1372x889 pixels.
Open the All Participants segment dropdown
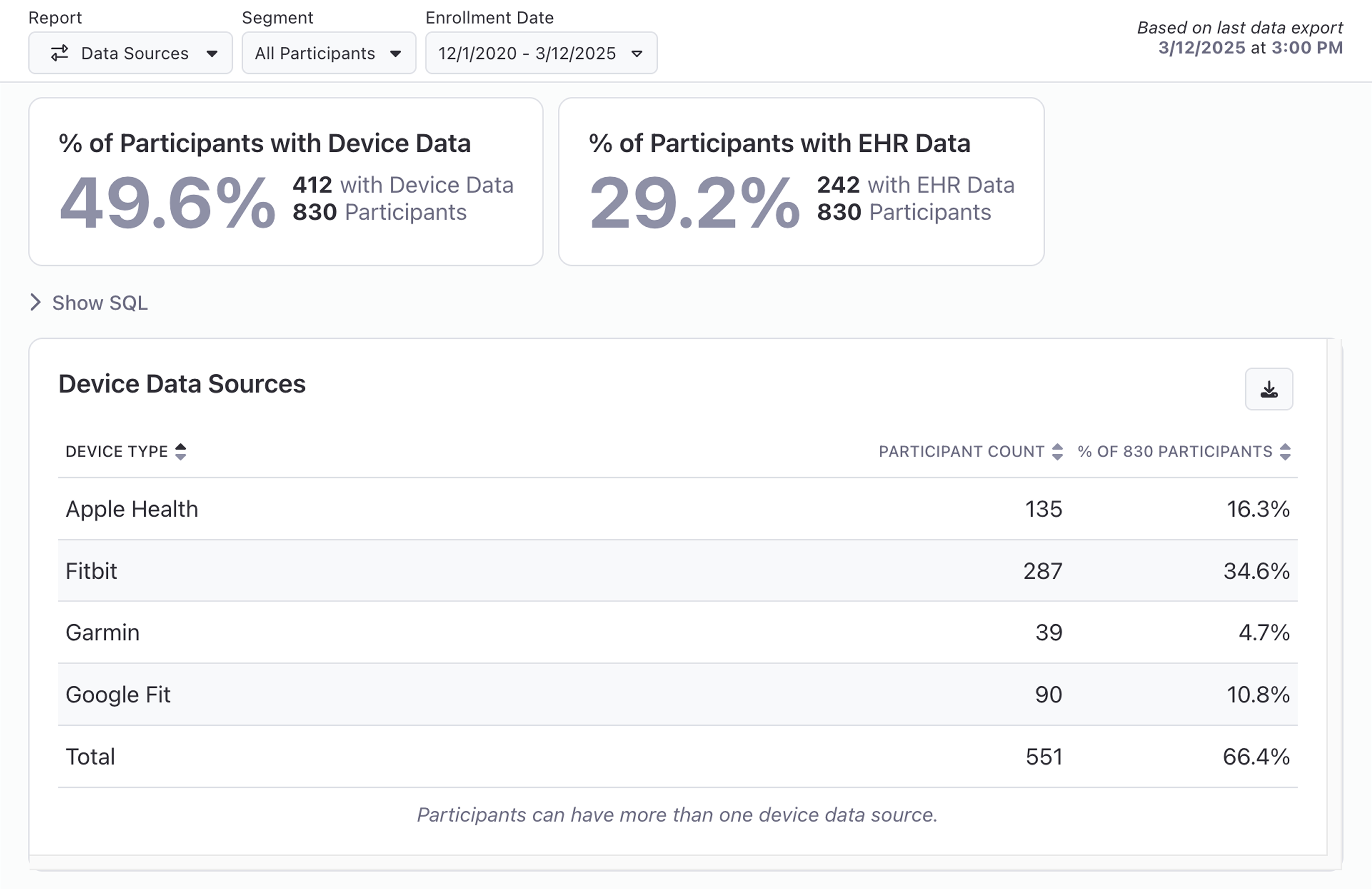pyautogui.click(x=329, y=53)
